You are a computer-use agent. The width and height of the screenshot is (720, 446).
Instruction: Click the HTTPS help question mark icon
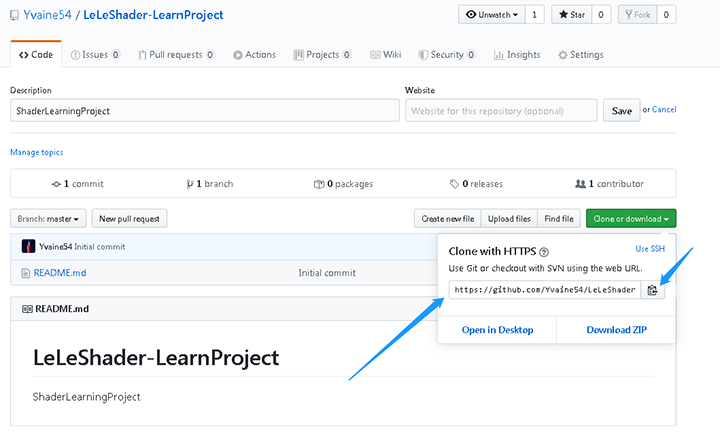tap(544, 252)
